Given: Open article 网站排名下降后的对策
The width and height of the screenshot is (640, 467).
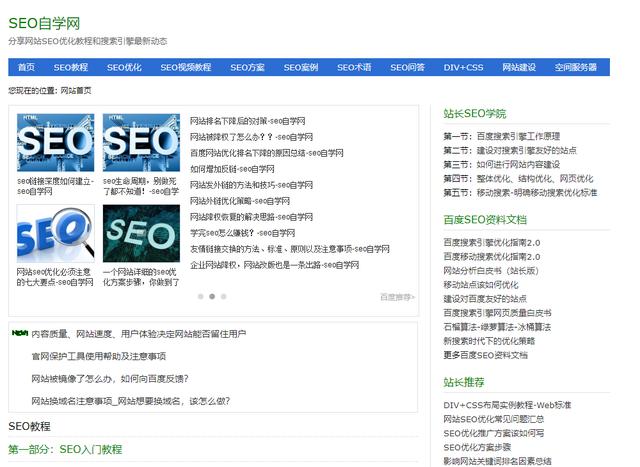Looking at the screenshot, I should coord(247,121).
